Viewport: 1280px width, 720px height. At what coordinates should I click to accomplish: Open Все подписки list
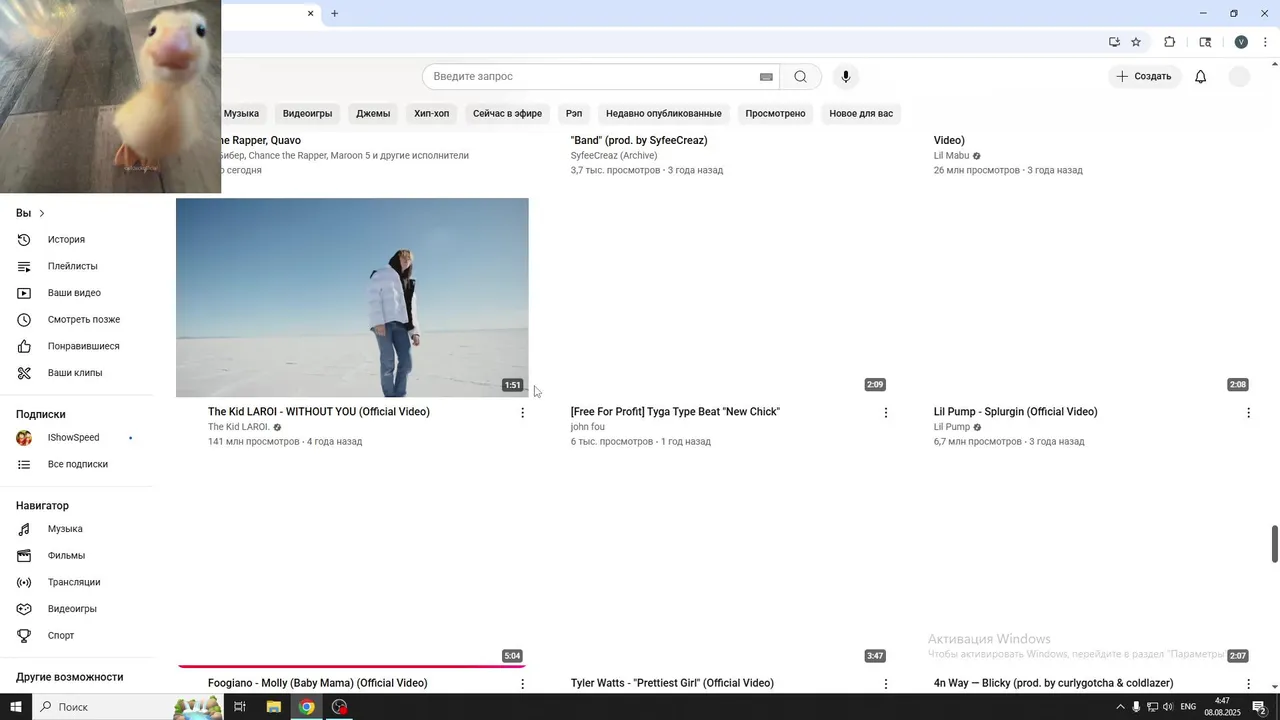click(x=78, y=464)
